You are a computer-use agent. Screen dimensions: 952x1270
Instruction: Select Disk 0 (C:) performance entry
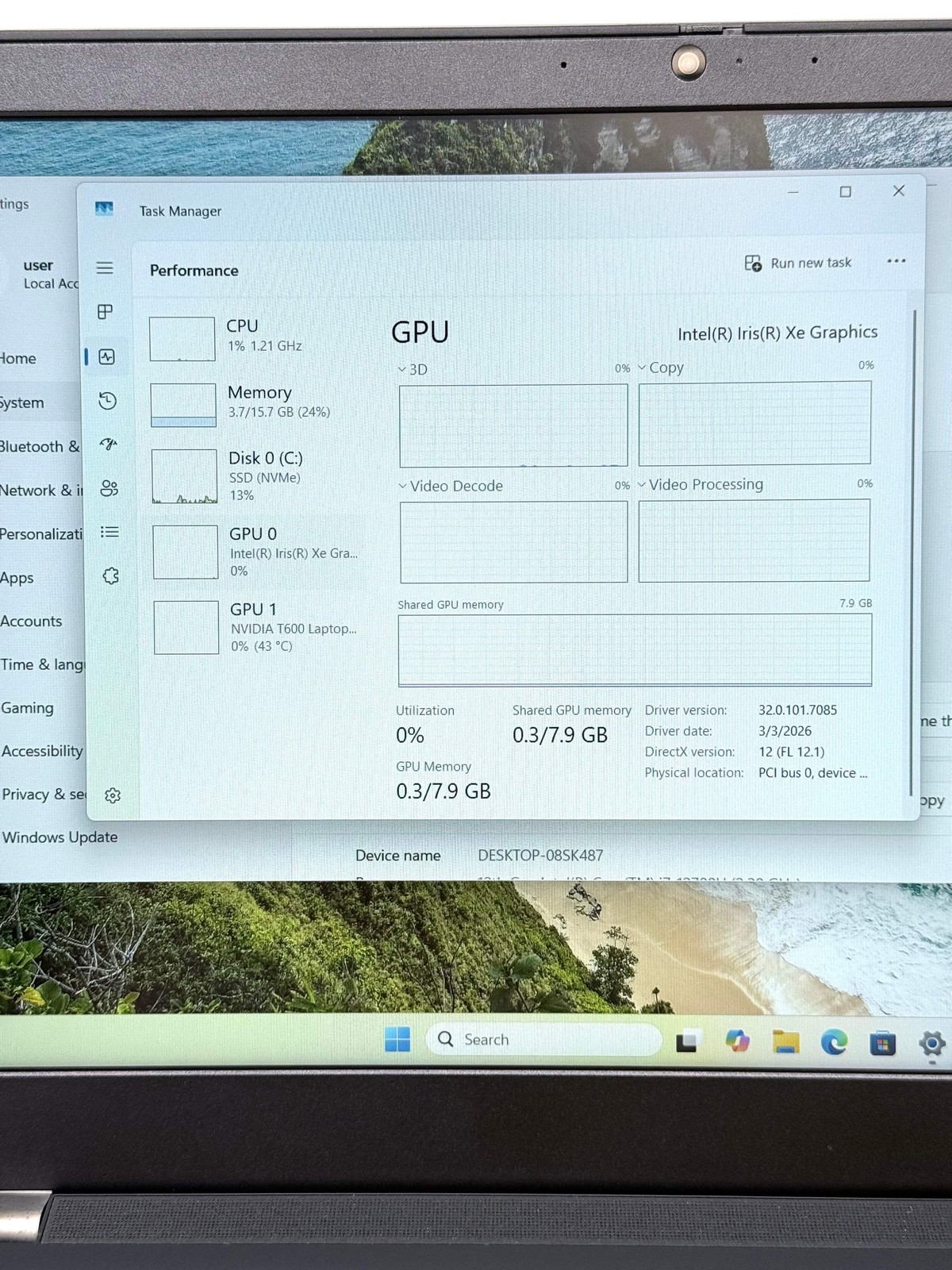(x=254, y=476)
